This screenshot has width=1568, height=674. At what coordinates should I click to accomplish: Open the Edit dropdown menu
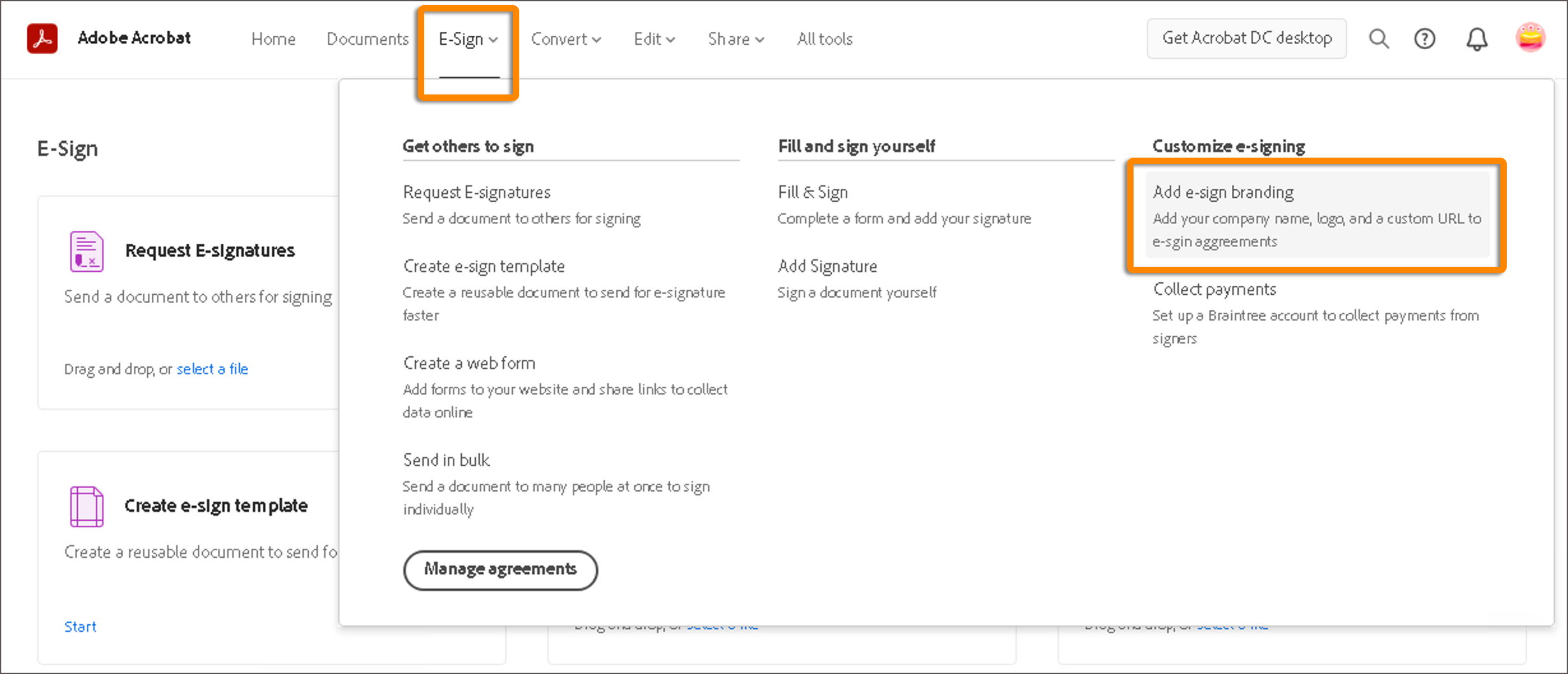tap(654, 40)
